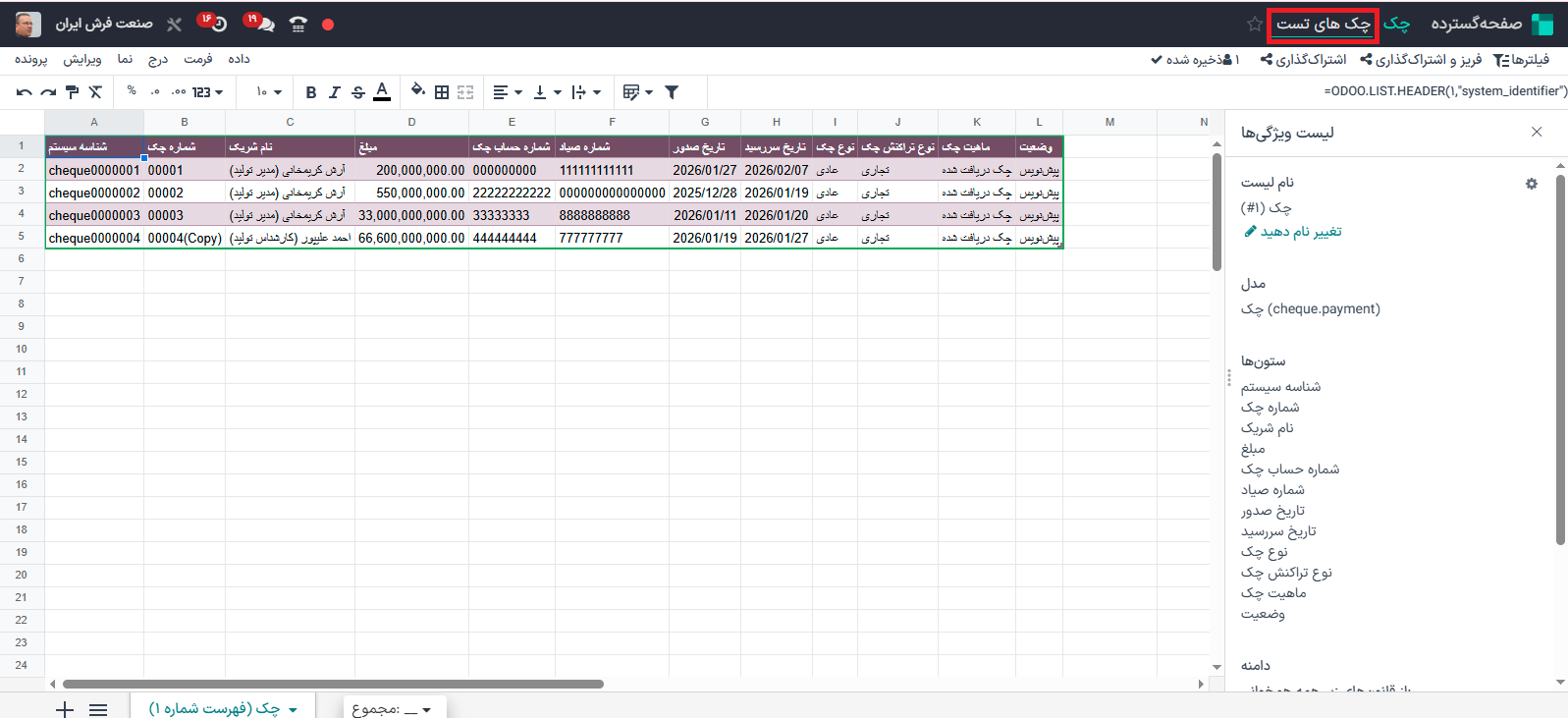Open the horizontal align dropdown

point(507,92)
